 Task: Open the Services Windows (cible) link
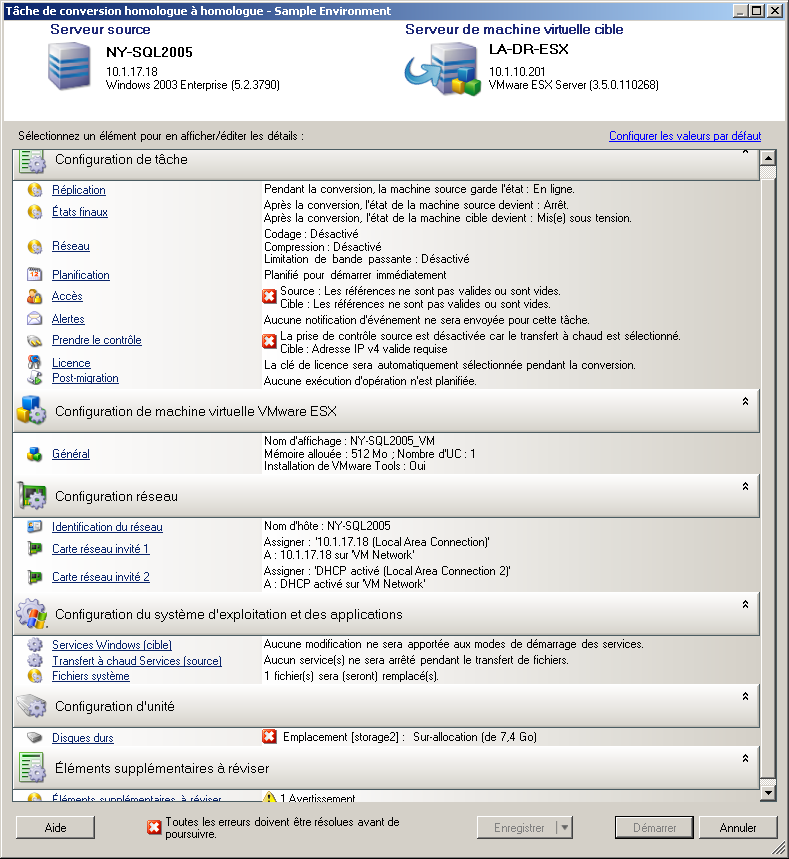(x=112, y=645)
